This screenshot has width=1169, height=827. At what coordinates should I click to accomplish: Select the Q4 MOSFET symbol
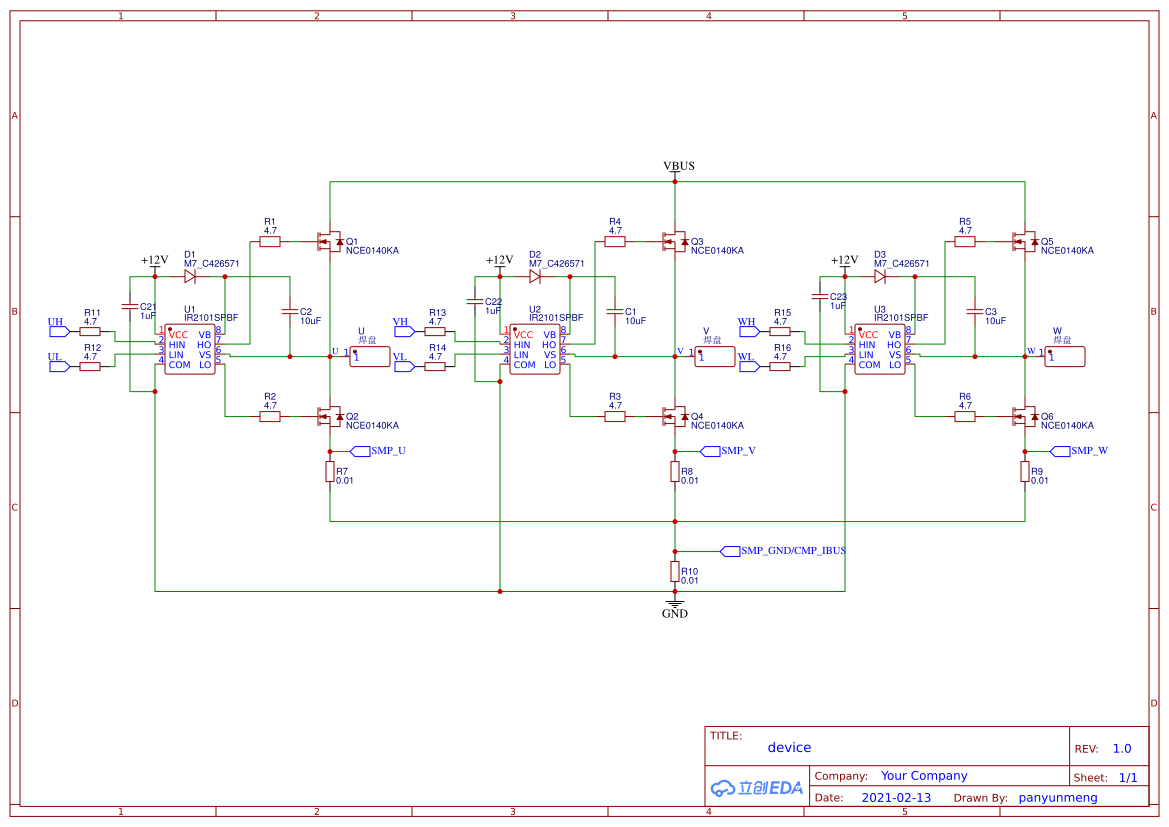coord(675,416)
